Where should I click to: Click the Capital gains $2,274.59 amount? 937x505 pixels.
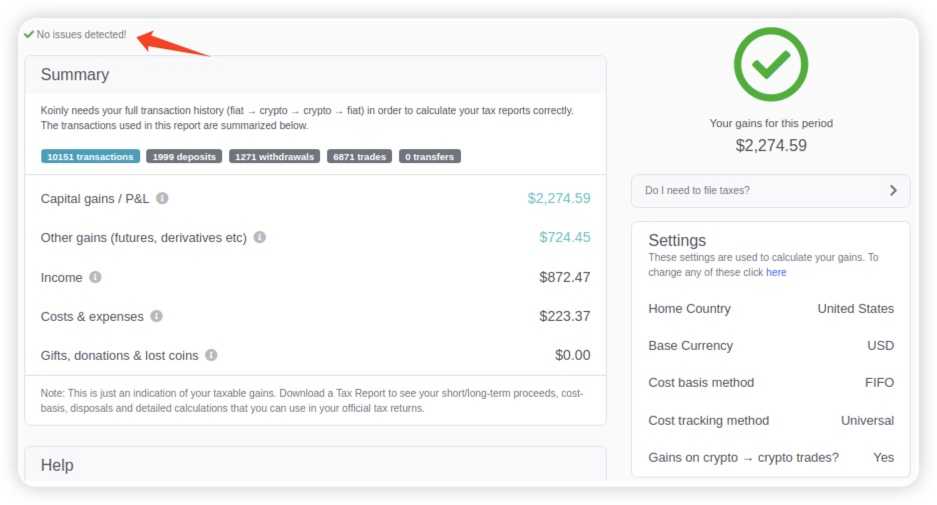(x=558, y=198)
